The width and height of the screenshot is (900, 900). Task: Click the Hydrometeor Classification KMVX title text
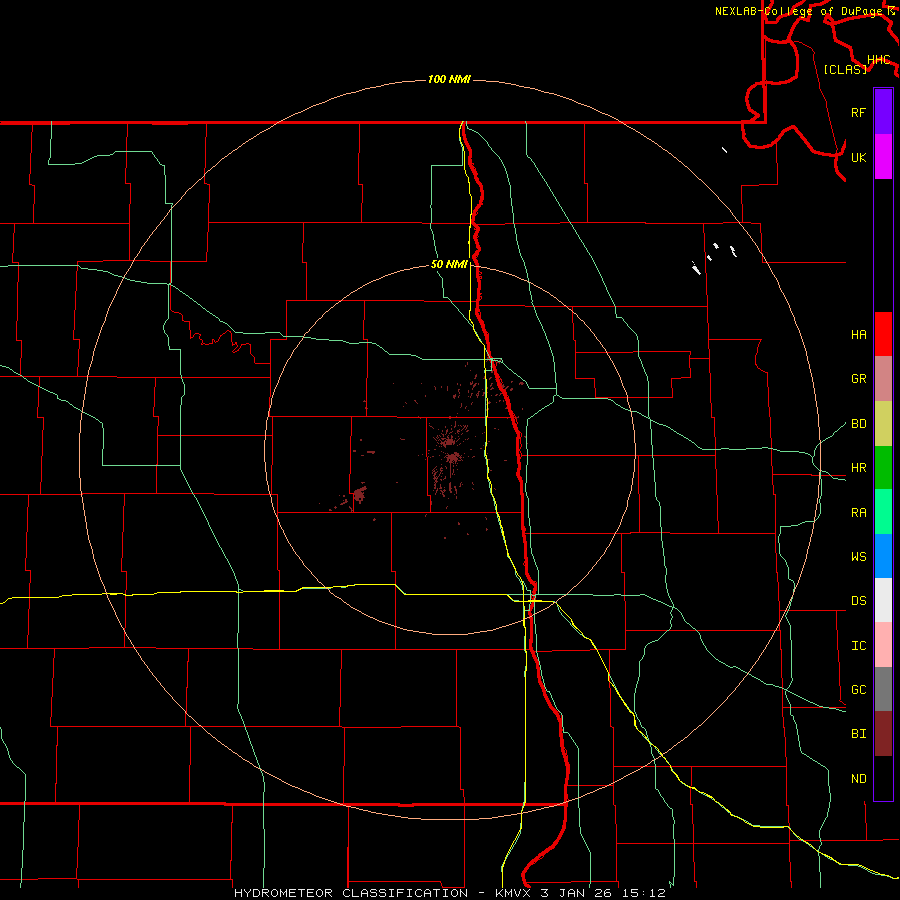449,893
